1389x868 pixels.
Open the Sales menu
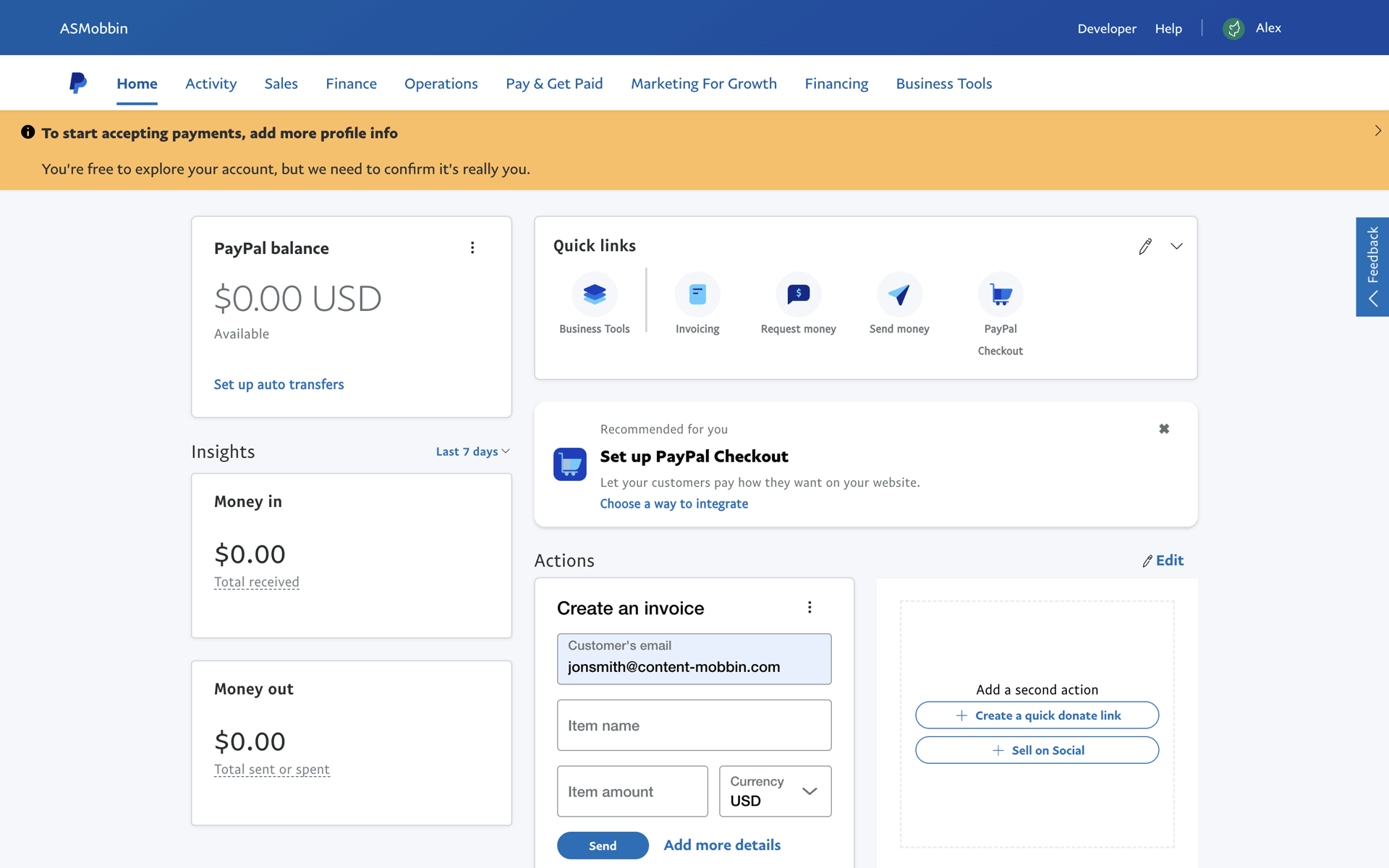coord(281,84)
